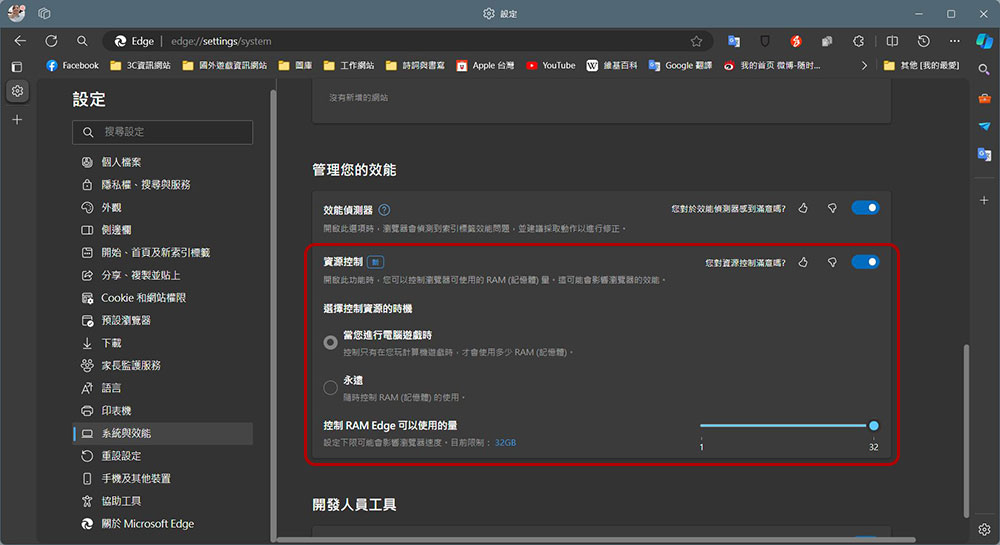
Task: Open the YouTube bookmark
Action: pos(550,66)
